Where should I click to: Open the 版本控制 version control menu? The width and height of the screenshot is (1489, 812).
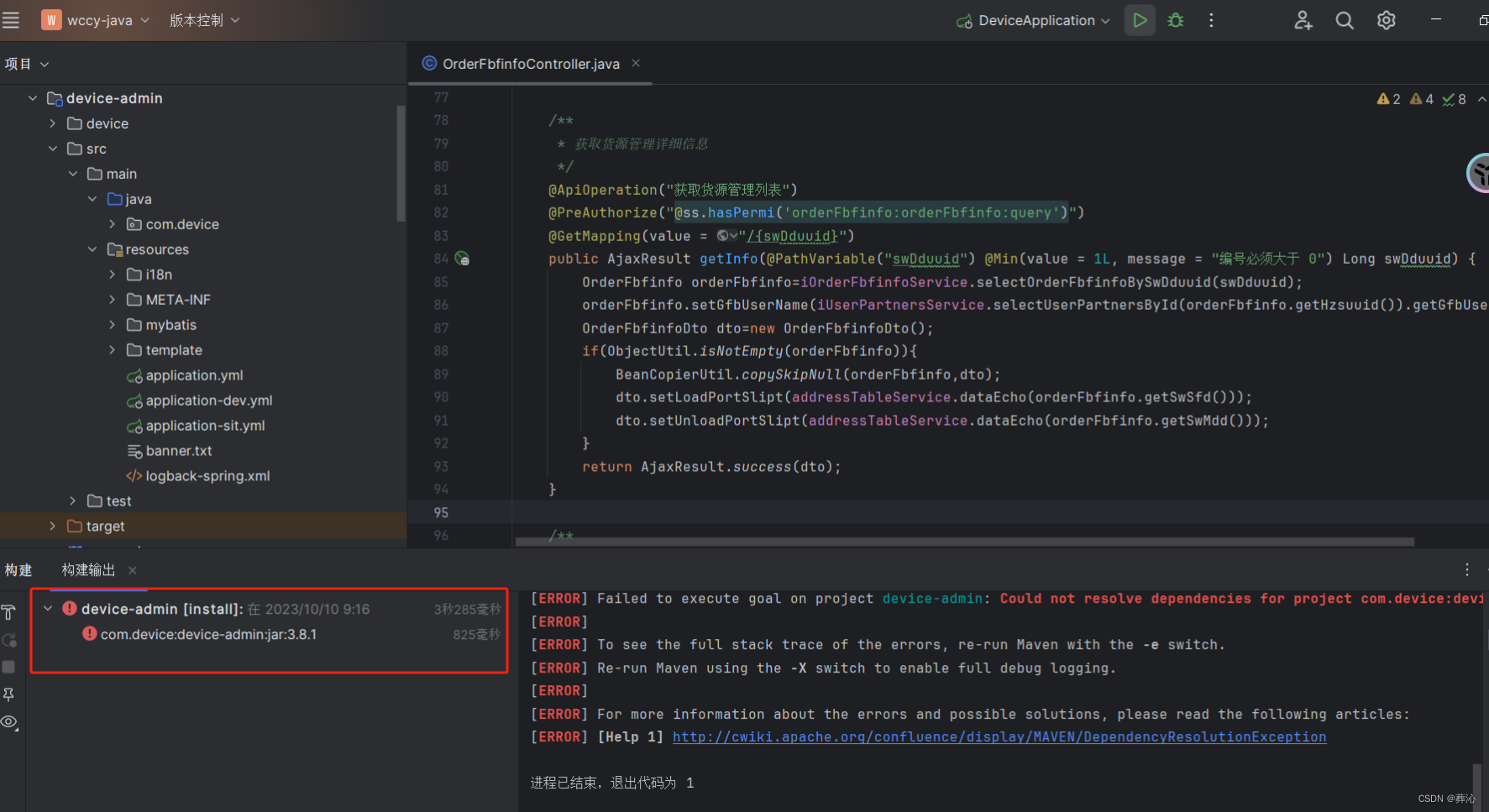pos(204,20)
